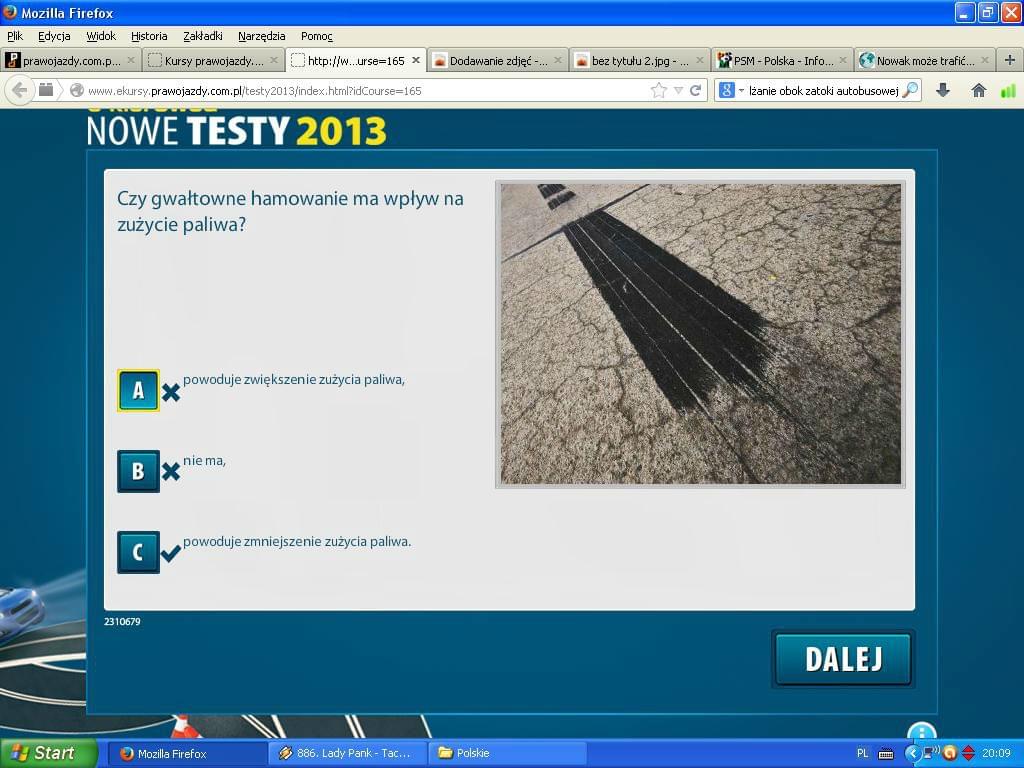This screenshot has width=1024, height=768.
Task: Click the blue info icon at bottom
Action: tap(921, 731)
